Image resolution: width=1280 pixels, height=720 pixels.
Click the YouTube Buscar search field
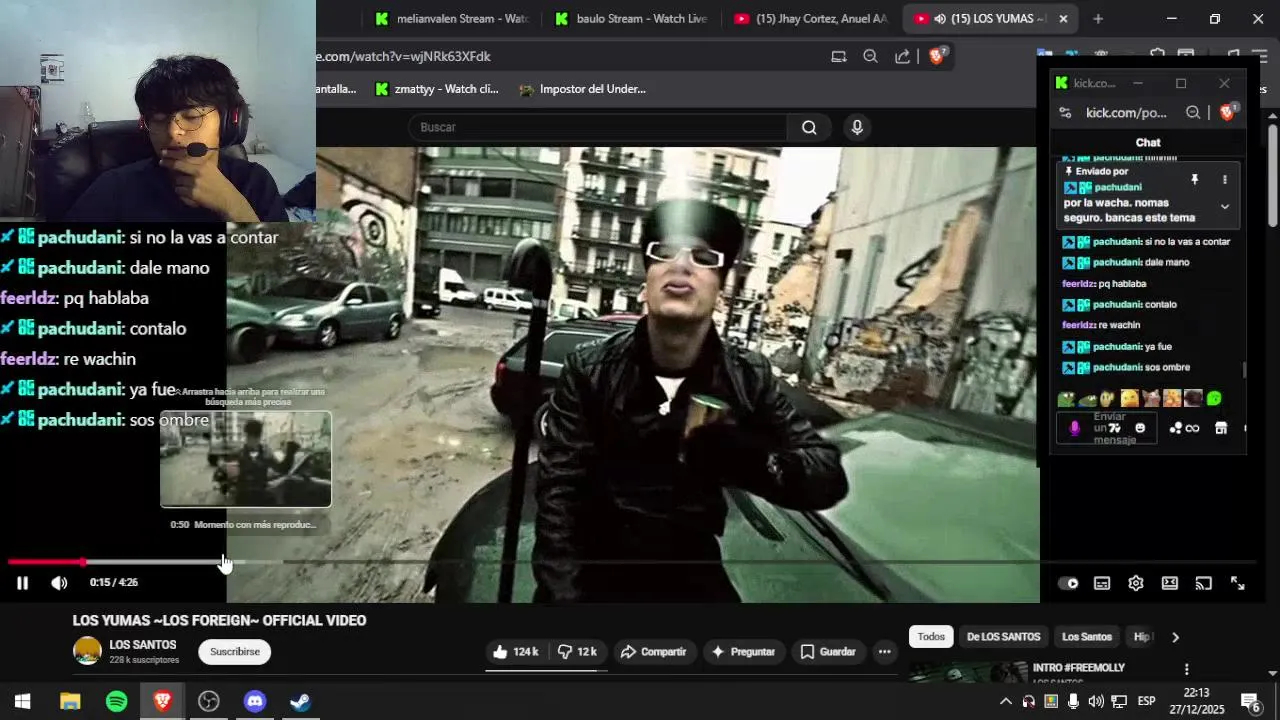pos(598,127)
